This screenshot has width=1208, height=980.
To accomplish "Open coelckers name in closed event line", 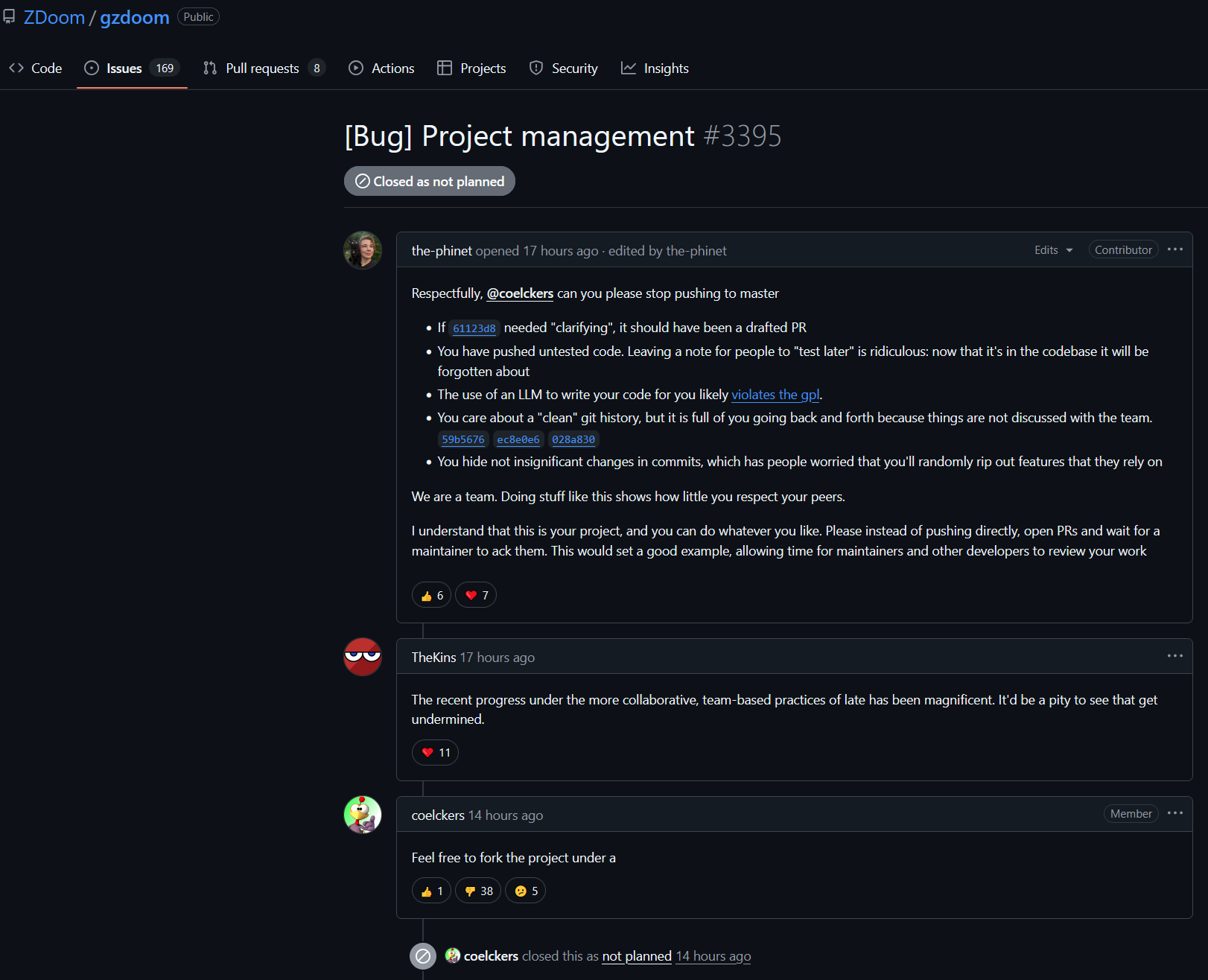I will click(491, 956).
